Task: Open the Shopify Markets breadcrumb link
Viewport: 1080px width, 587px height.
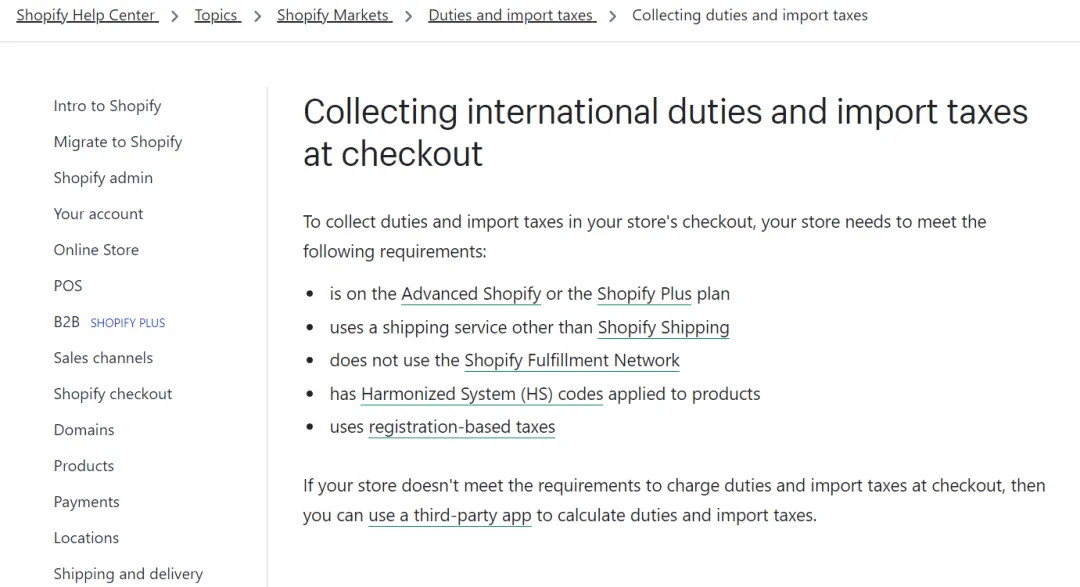Action: click(x=334, y=15)
